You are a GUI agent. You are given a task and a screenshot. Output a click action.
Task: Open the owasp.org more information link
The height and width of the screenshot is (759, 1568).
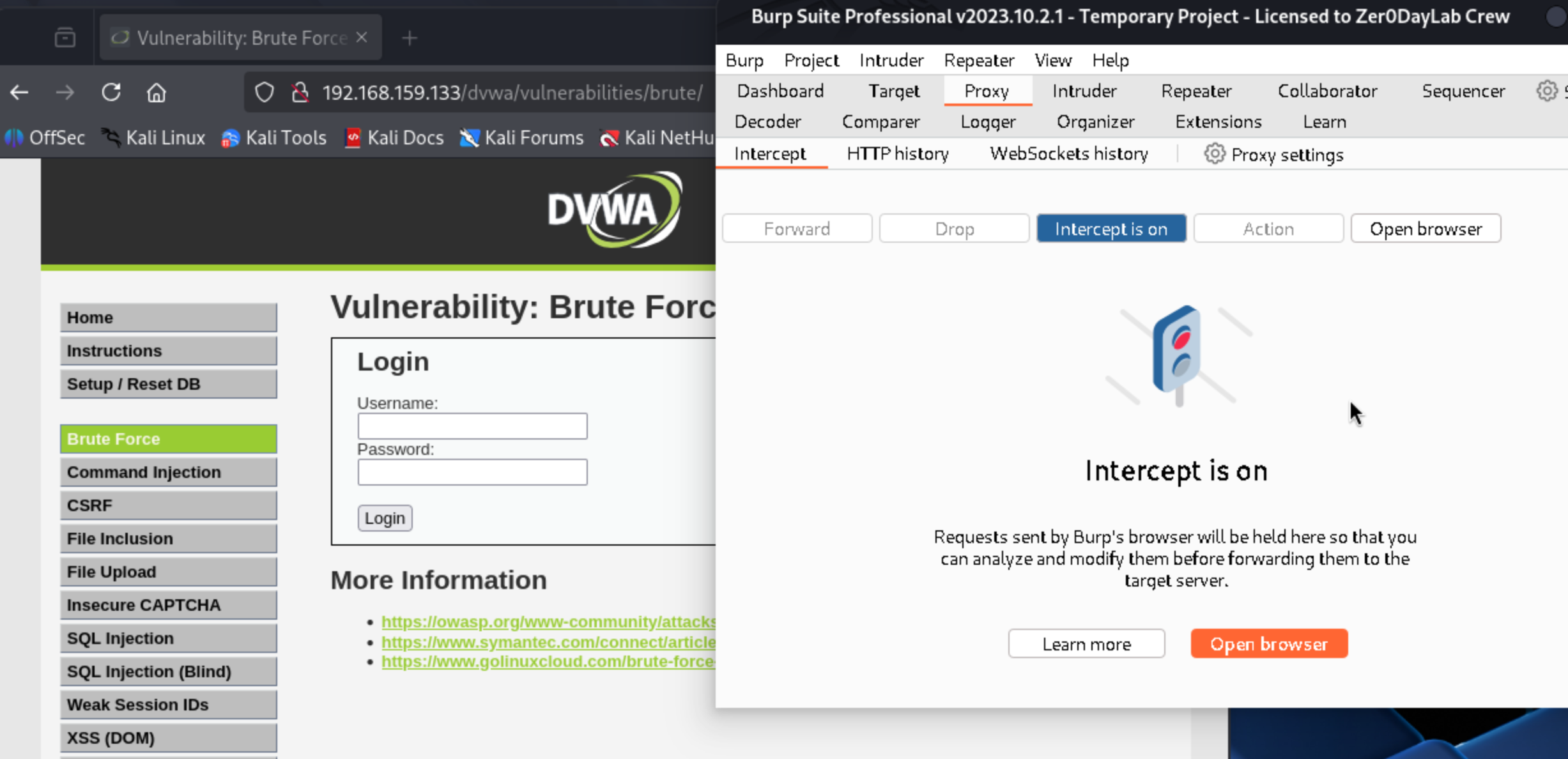pos(548,622)
